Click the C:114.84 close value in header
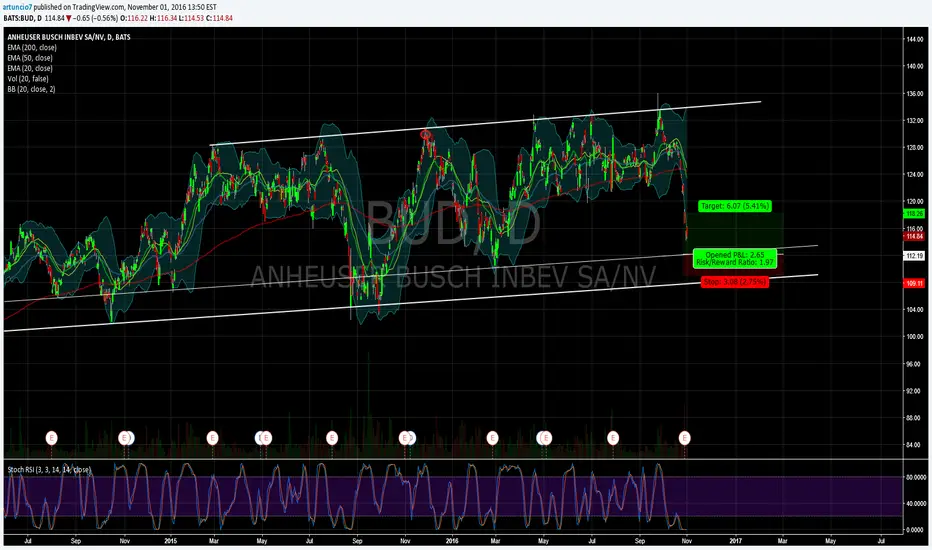 click(x=219, y=18)
